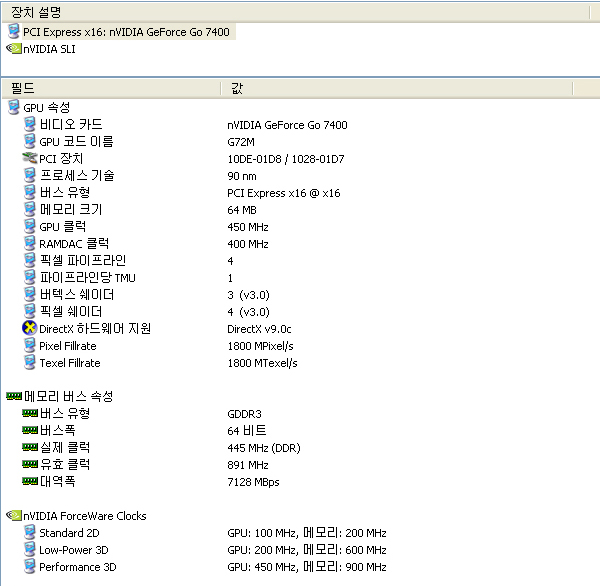
Task: Click the value 445 MHz (DDR)
Action: (264, 448)
